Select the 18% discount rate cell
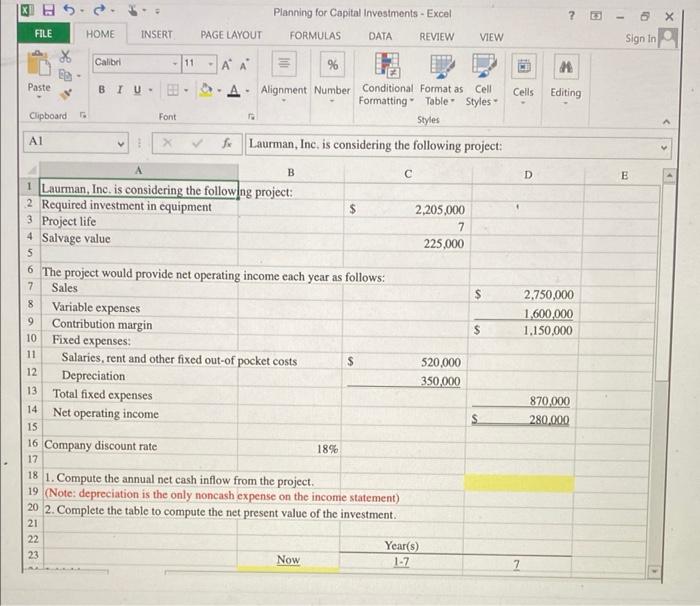Viewport: 700px width, 606px height. [290, 448]
